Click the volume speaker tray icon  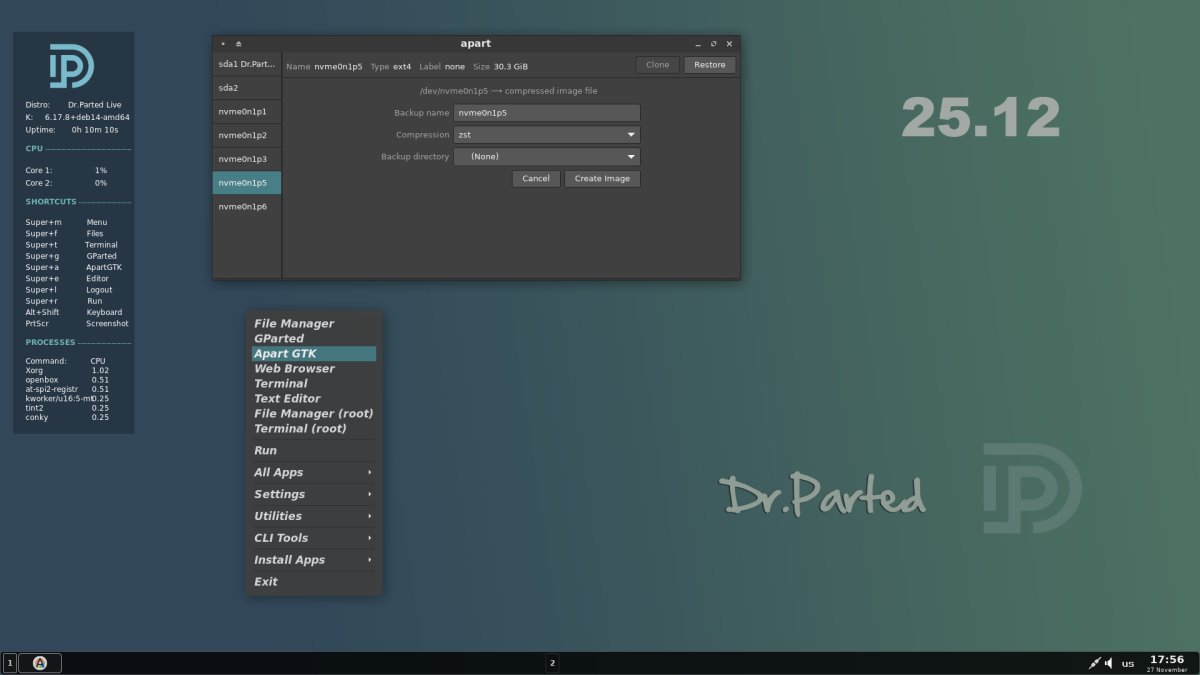(1109, 663)
